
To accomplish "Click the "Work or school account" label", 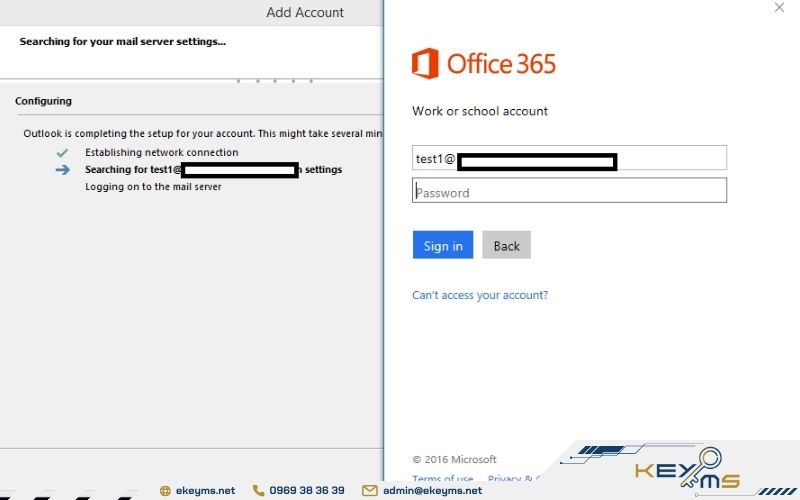I will pyautogui.click(x=480, y=111).
